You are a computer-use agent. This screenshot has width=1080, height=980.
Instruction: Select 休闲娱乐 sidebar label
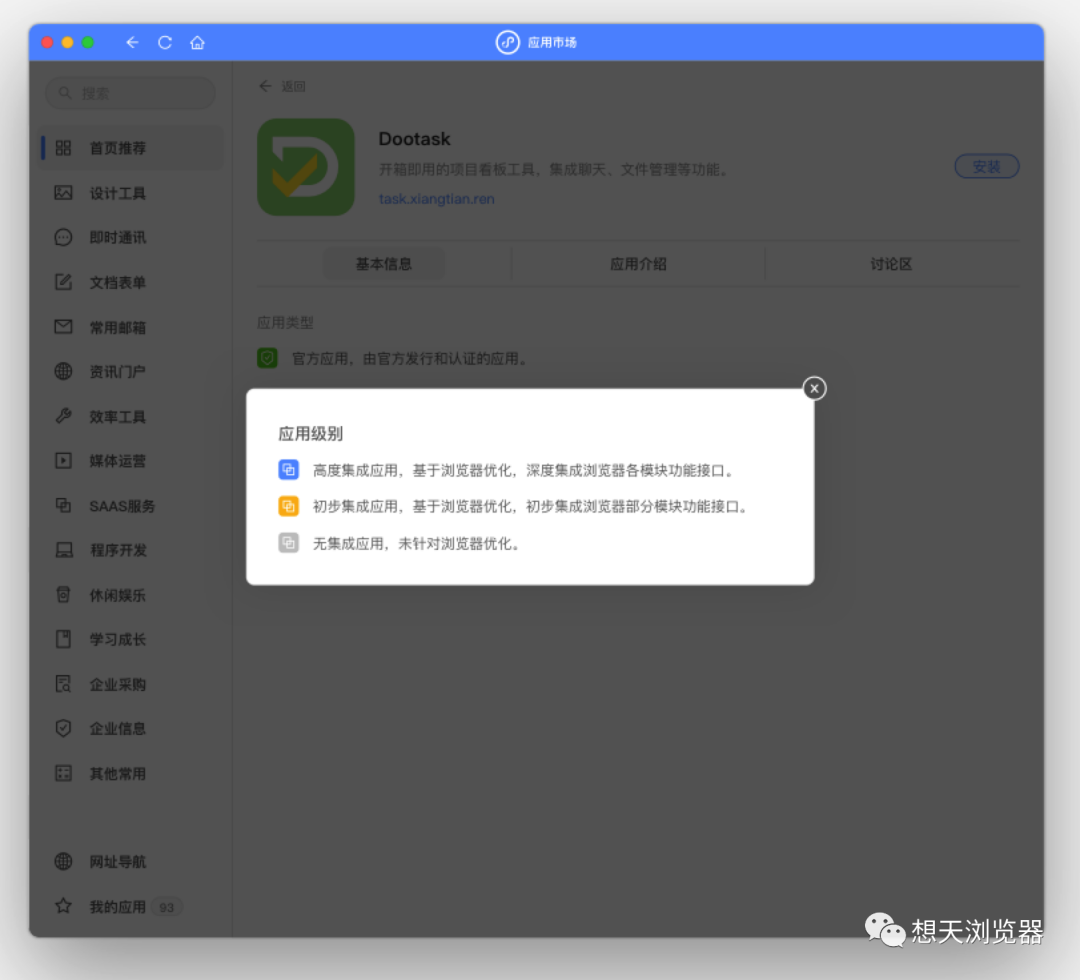(118, 595)
